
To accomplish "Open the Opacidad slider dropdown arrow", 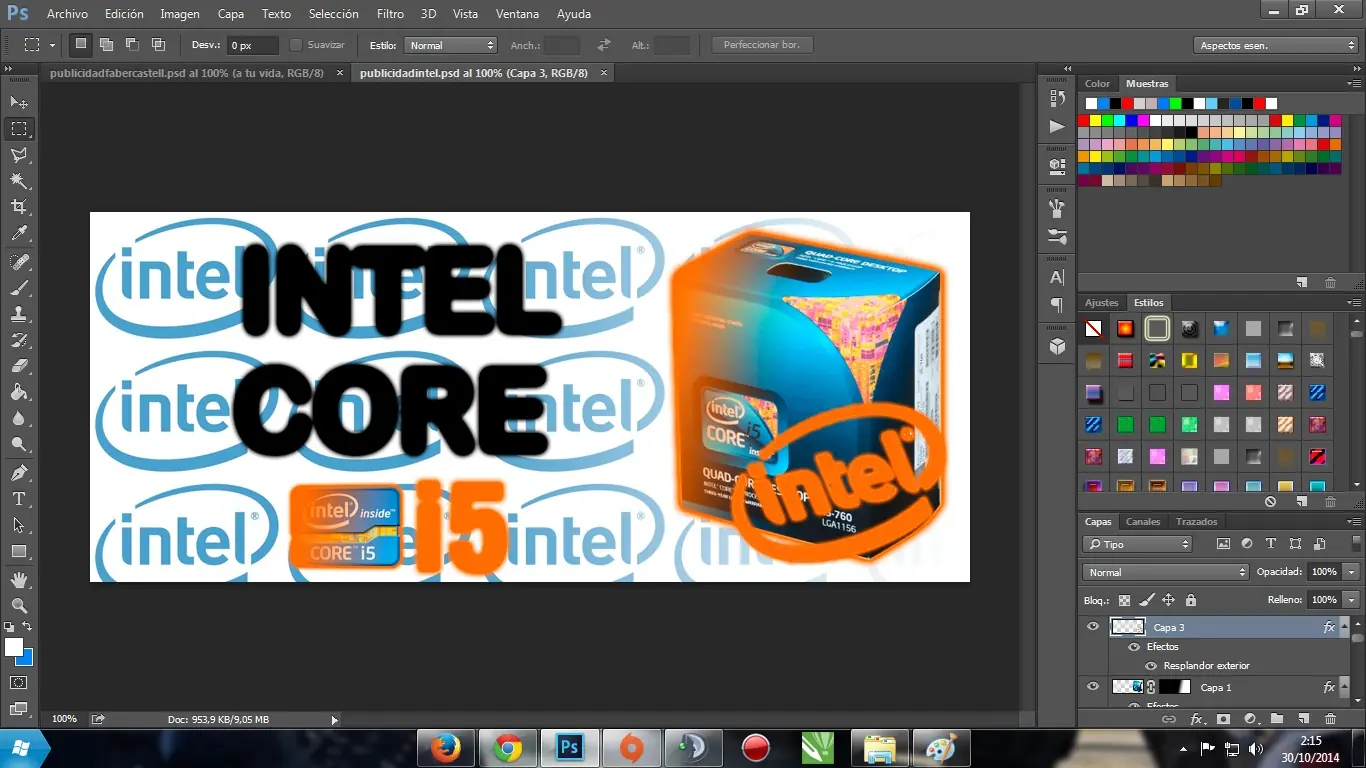I will click(x=1352, y=572).
